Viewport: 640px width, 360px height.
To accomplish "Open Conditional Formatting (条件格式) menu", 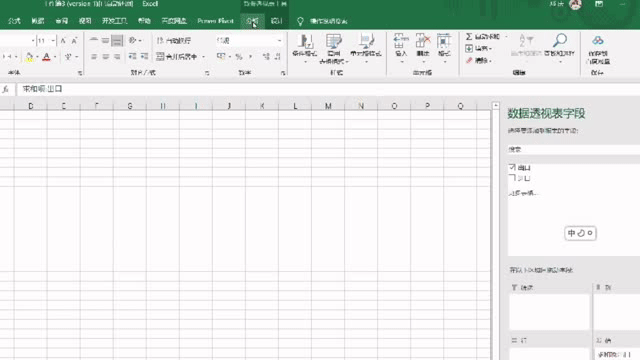I will [305, 48].
